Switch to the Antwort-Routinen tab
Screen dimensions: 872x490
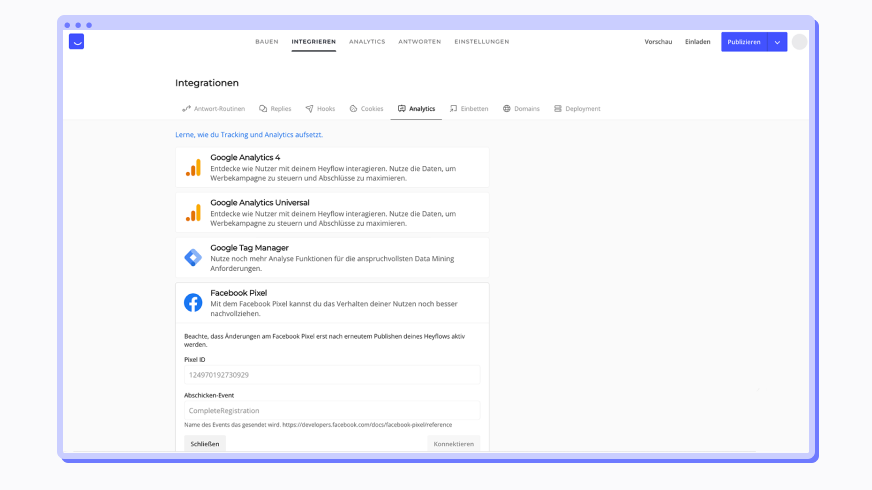tap(214, 108)
